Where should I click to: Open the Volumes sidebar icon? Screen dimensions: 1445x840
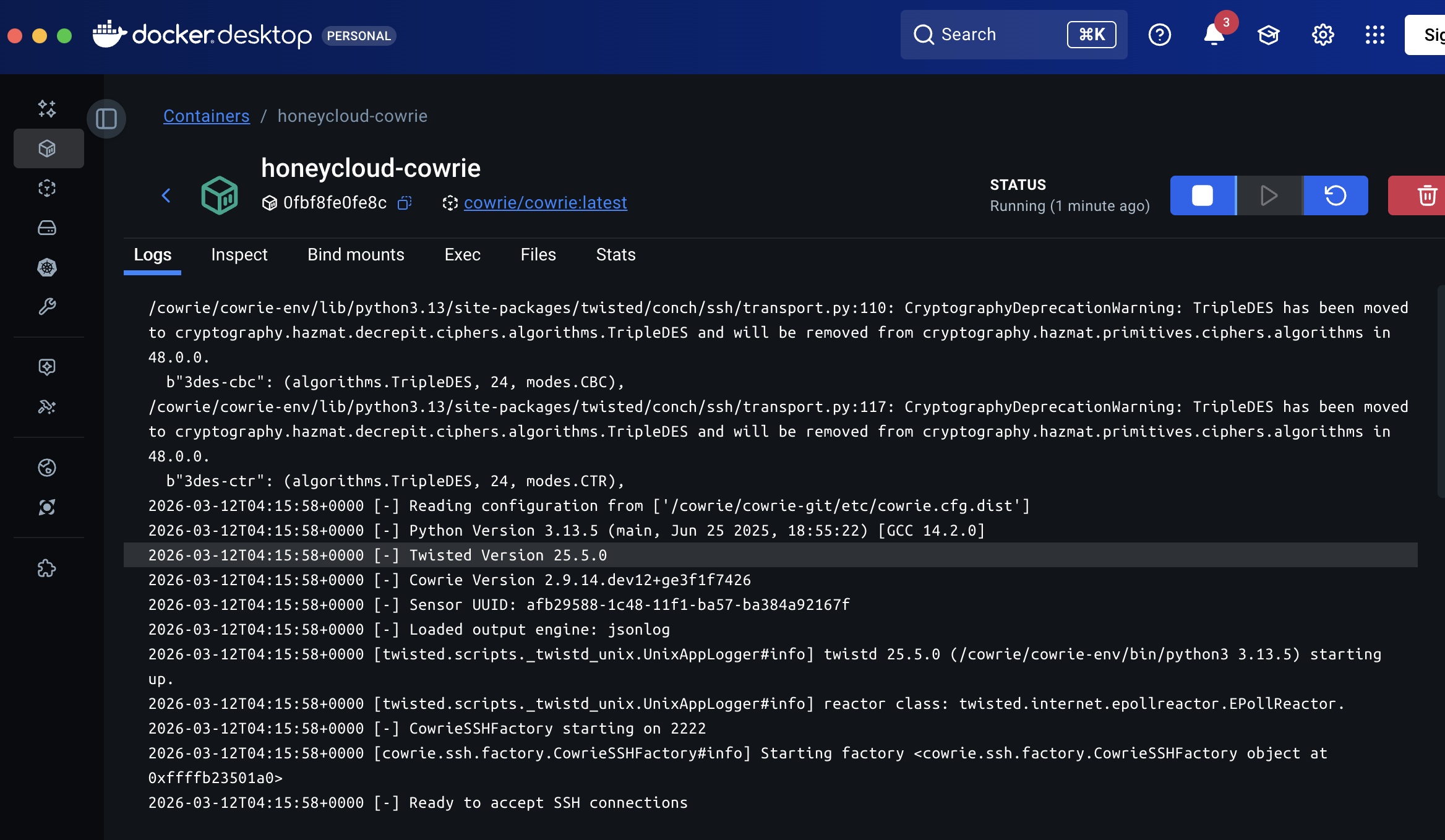[47, 228]
